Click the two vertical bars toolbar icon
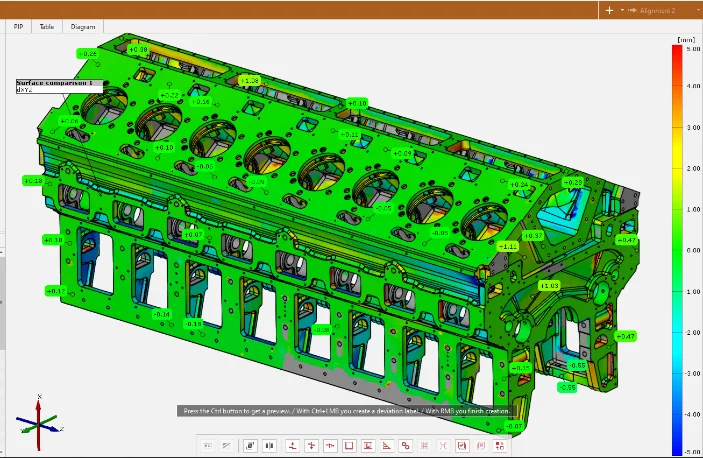 [x=269, y=446]
